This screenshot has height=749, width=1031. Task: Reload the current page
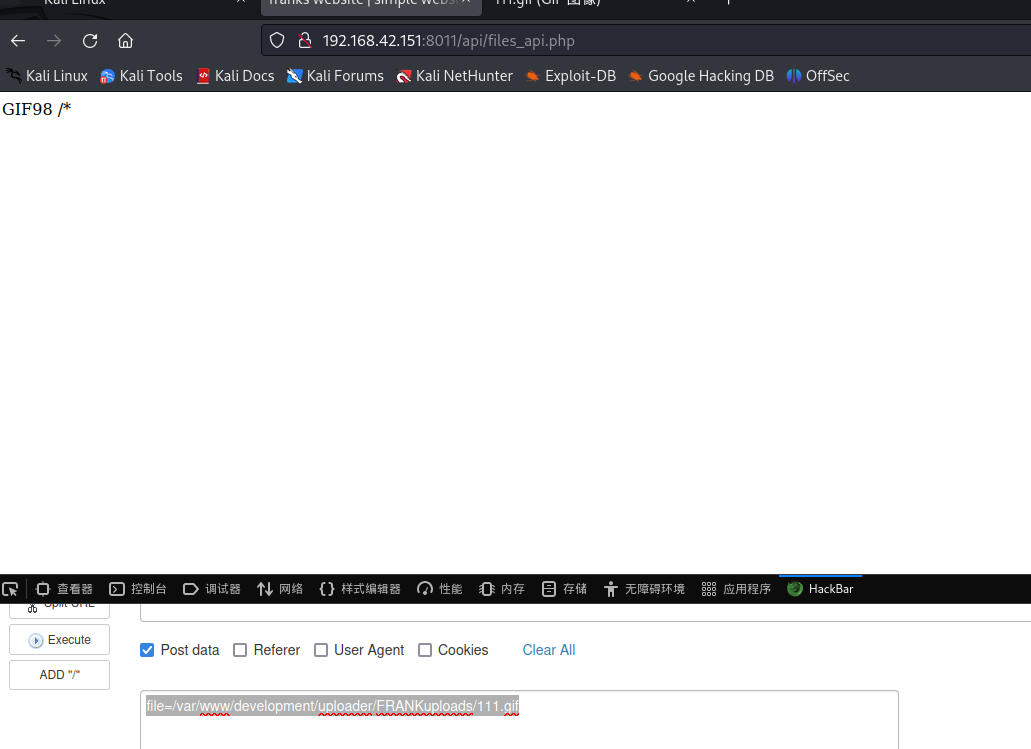pos(90,41)
